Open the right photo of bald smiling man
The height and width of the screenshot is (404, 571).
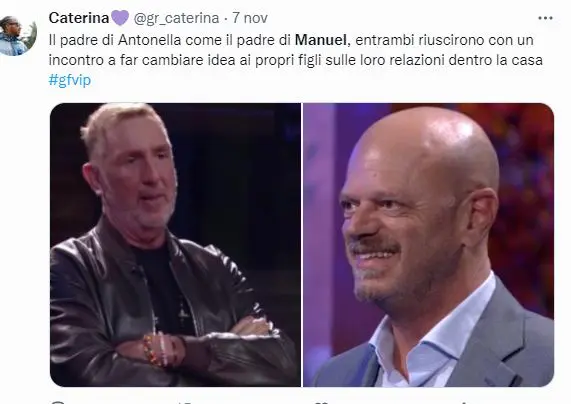click(429, 245)
